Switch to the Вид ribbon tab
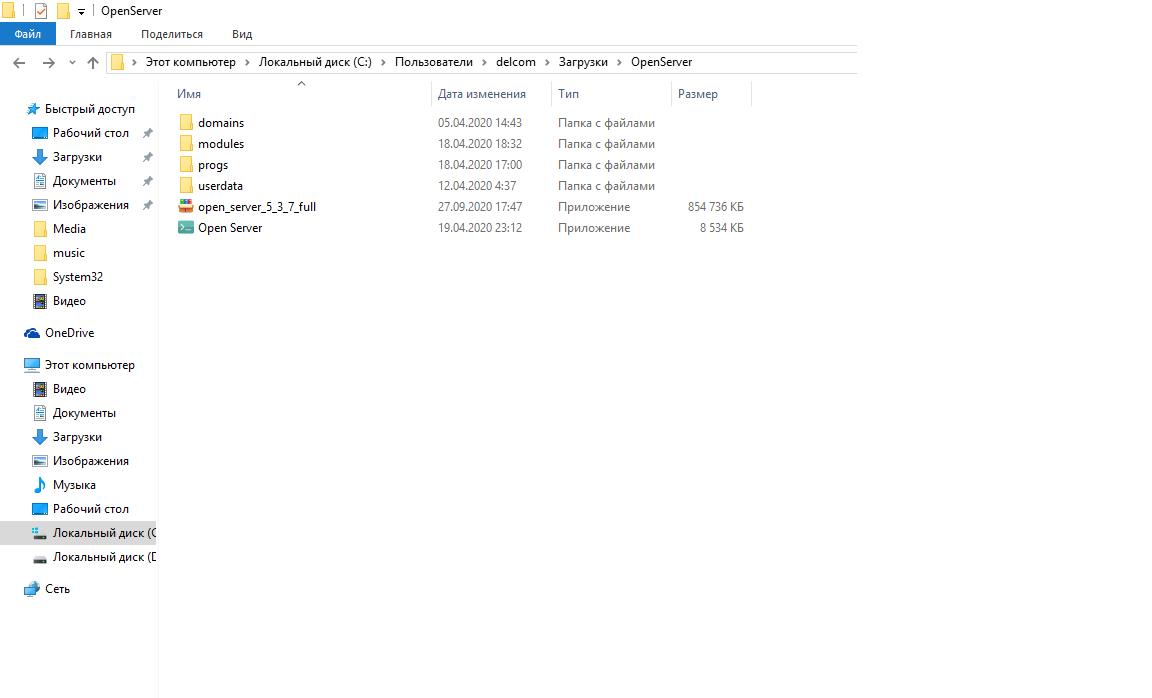1152x698 pixels. coord(242,34)
